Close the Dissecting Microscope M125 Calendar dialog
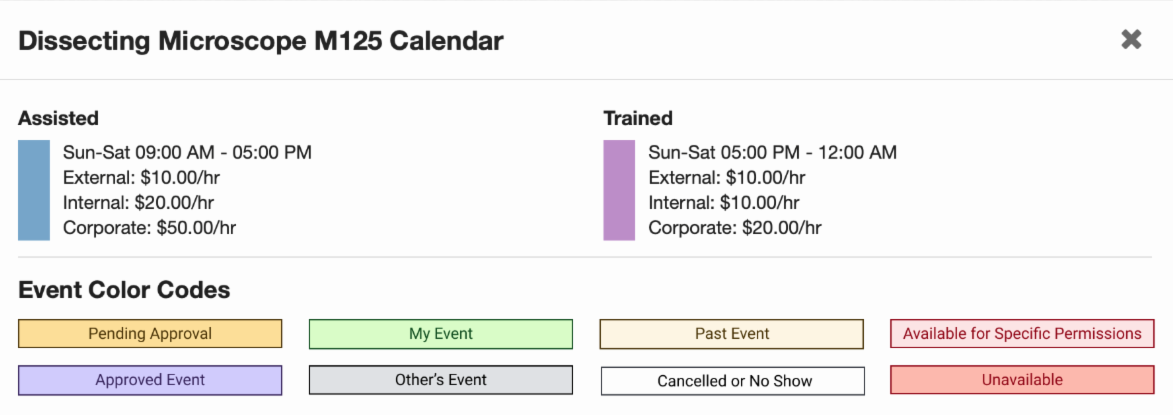The height and width of the screenshot is (415, 1173). (x=1131, y=39)
